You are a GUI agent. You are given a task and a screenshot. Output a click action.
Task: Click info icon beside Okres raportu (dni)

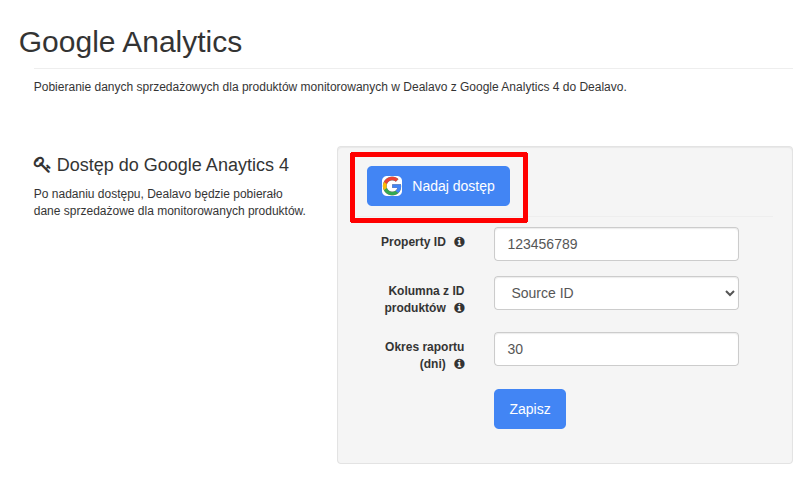(x=459, y=364)
